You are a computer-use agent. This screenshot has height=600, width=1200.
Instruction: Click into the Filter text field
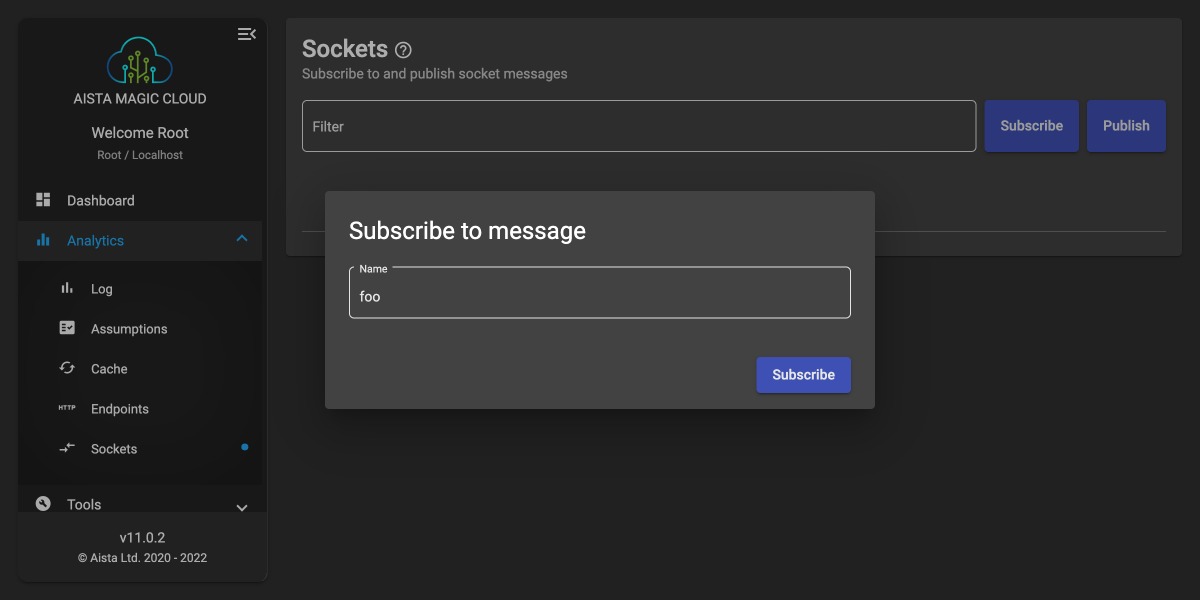click(638, 126)
